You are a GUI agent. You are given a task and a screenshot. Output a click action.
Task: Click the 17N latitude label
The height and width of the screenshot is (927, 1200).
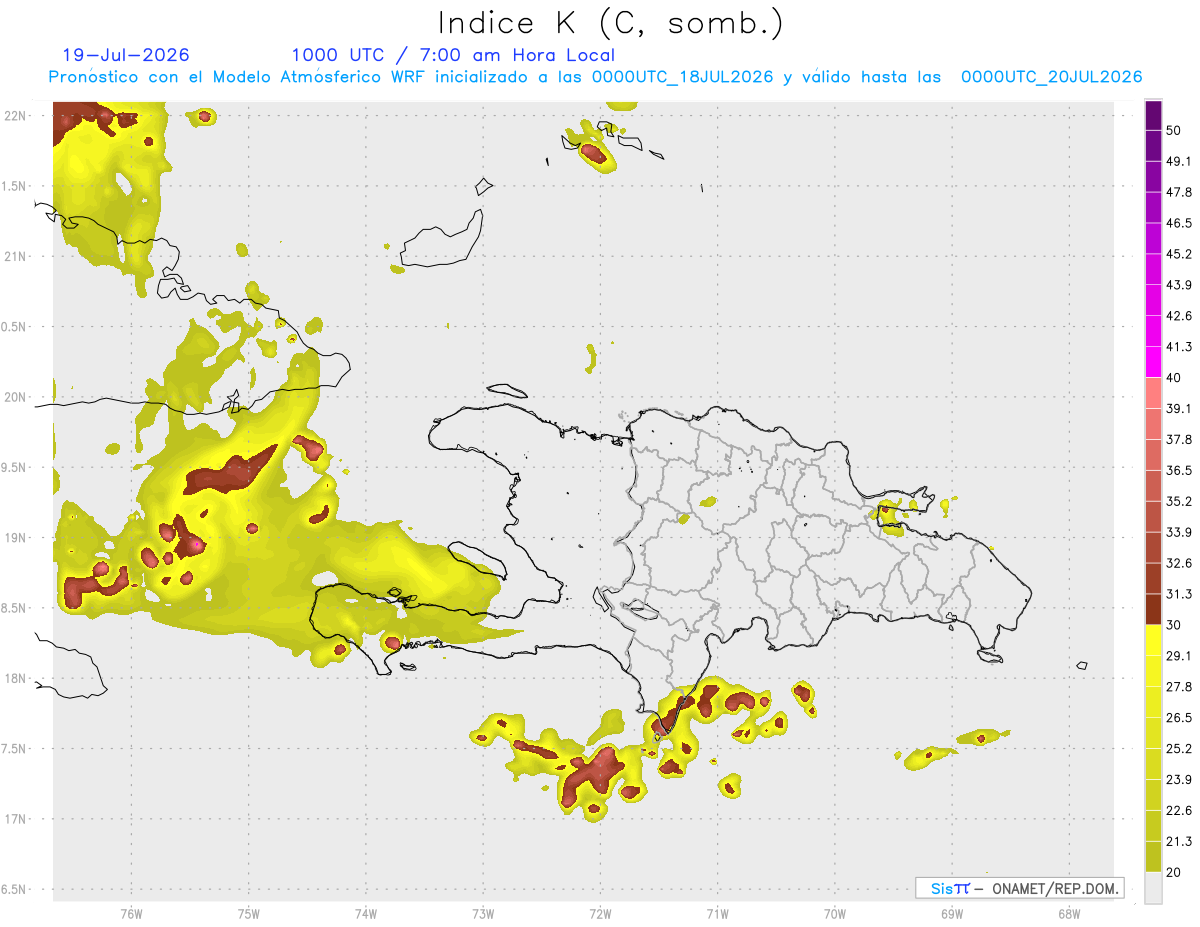pyautogui.click(x=14, y=819)
